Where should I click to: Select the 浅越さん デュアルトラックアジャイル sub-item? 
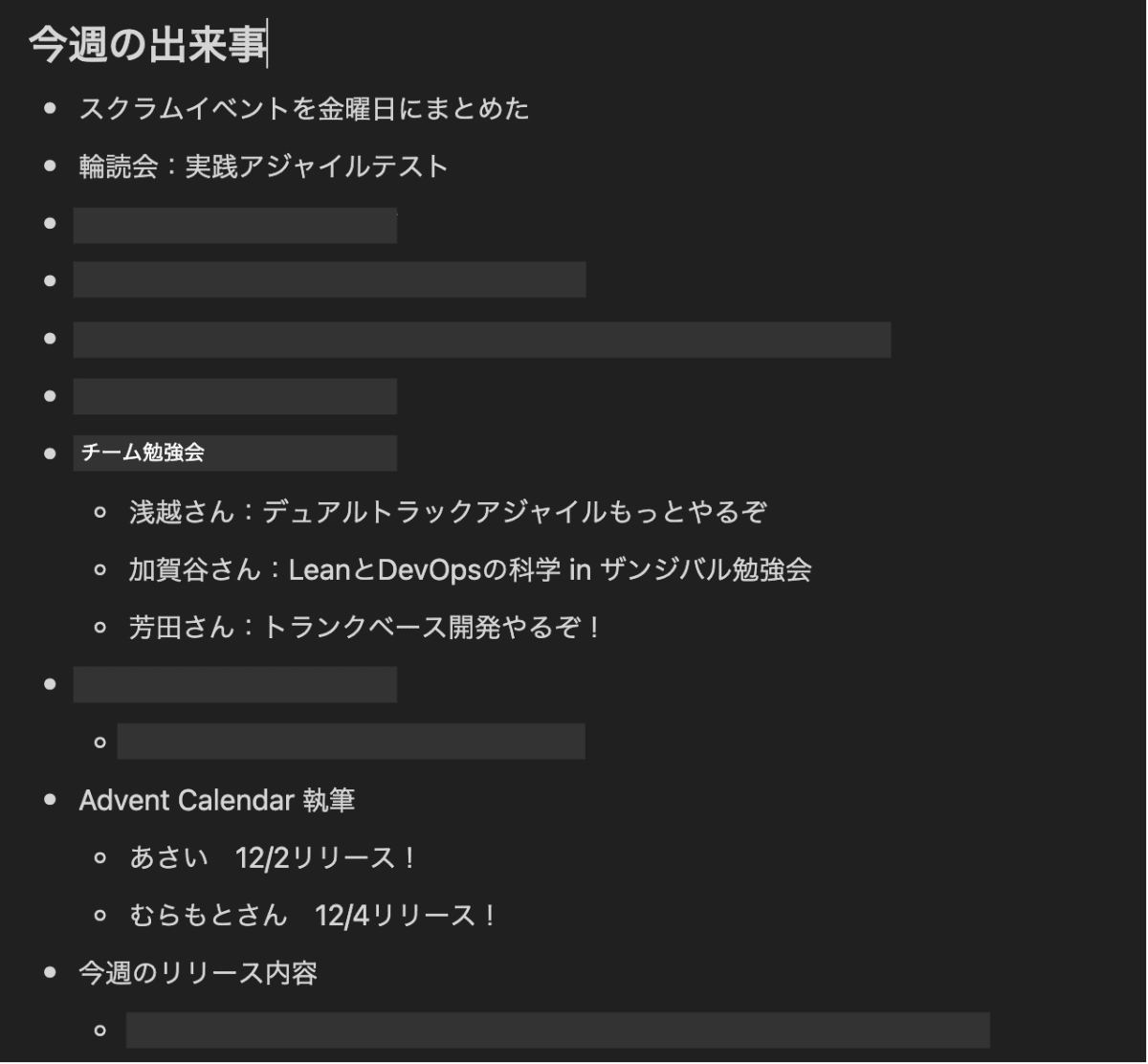(x=448, y=513)
